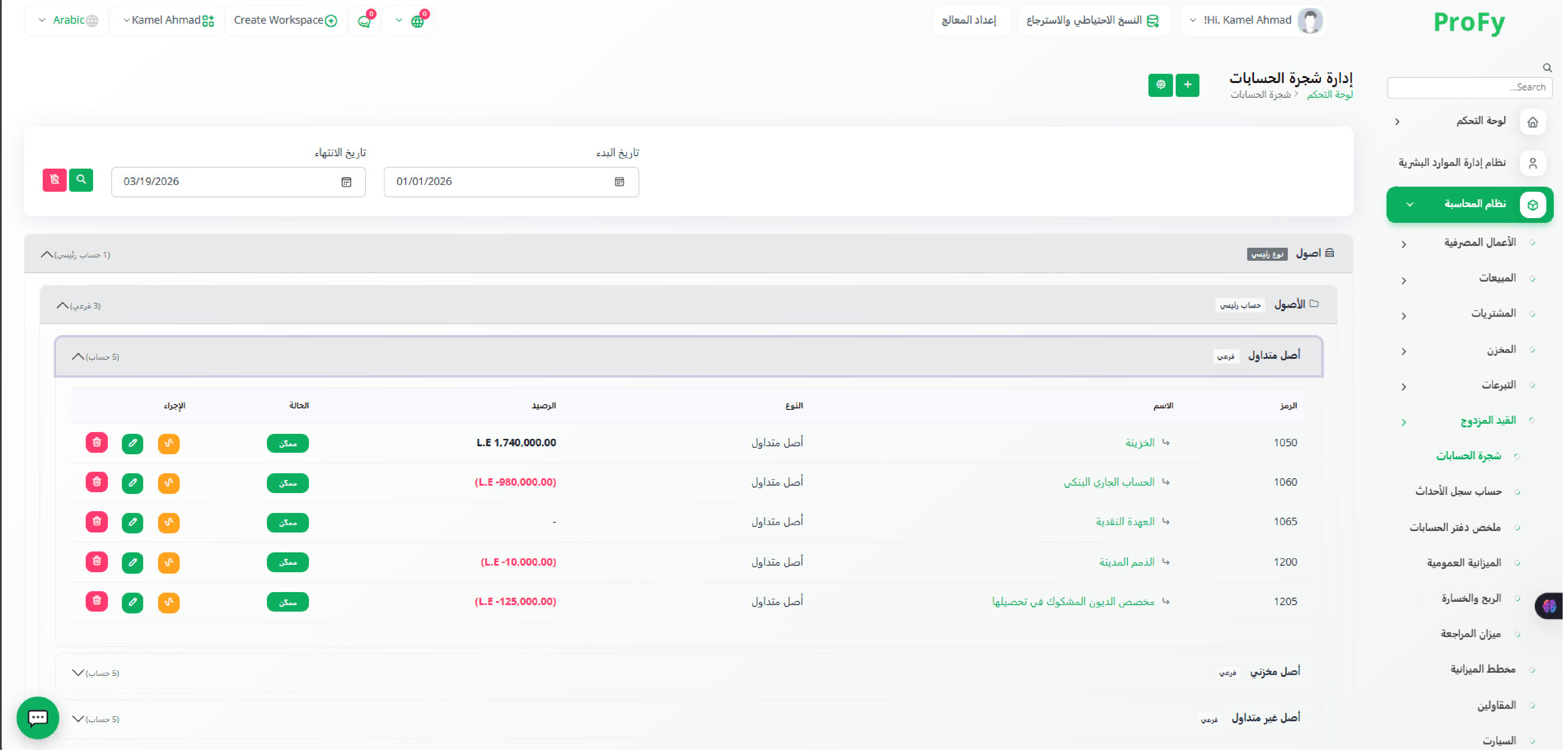The height and width of the screenshot is (750, 1568).
Task: Open الربح والخسارة in the sidebar
Action: 1471,599
